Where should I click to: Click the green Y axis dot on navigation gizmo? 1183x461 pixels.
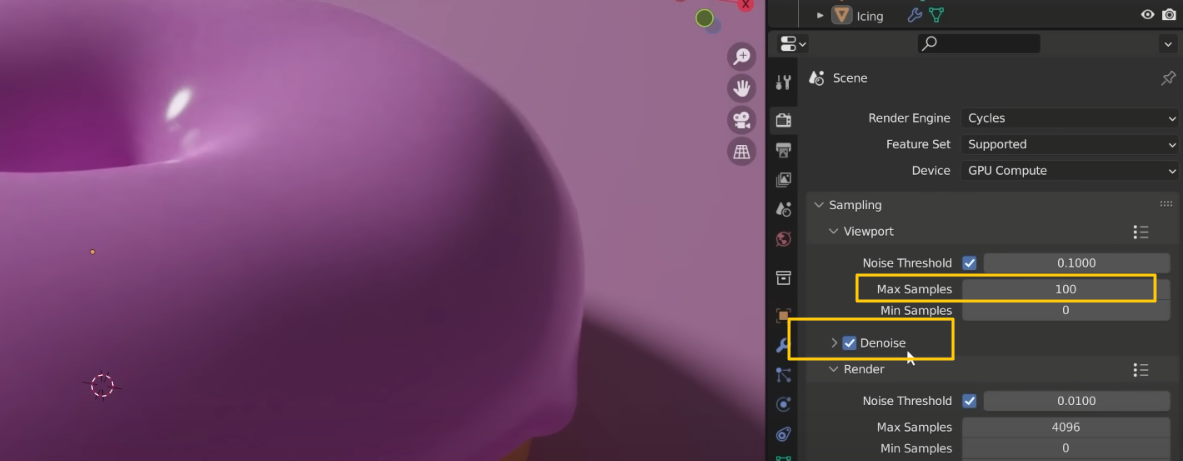tap(705, 18)
